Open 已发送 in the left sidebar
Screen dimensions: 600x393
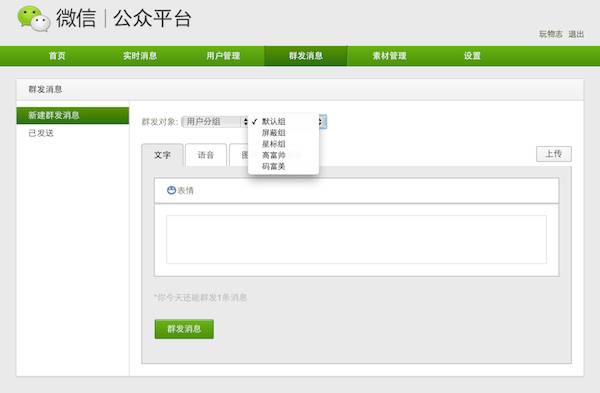pos(41,133)
